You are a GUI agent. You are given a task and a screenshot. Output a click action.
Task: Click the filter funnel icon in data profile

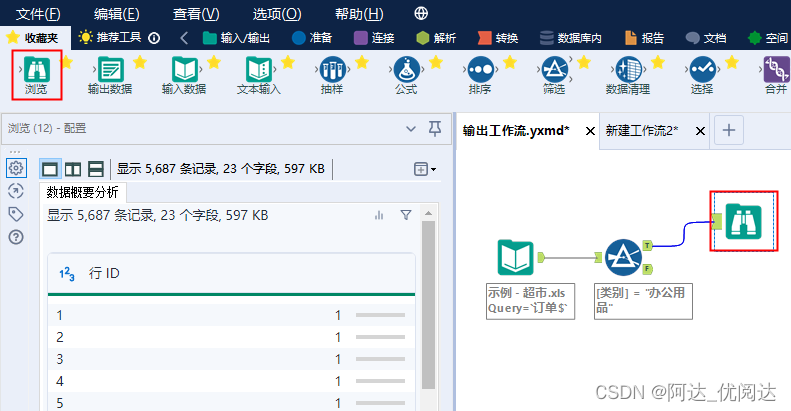tap(406, 215)
